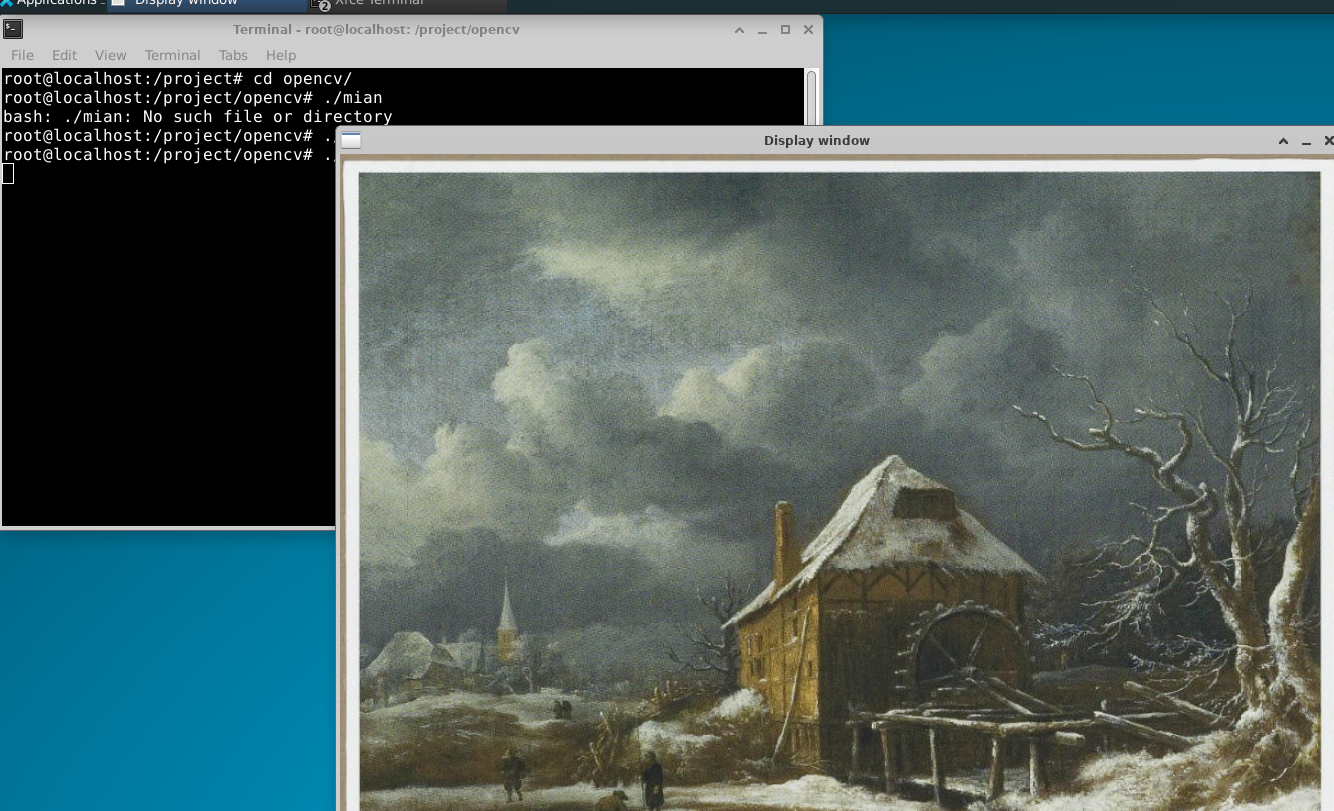Viewport: 1334px width, 811px height.
Task: Click the Display window titlebar menu icon
Action: 351,141
